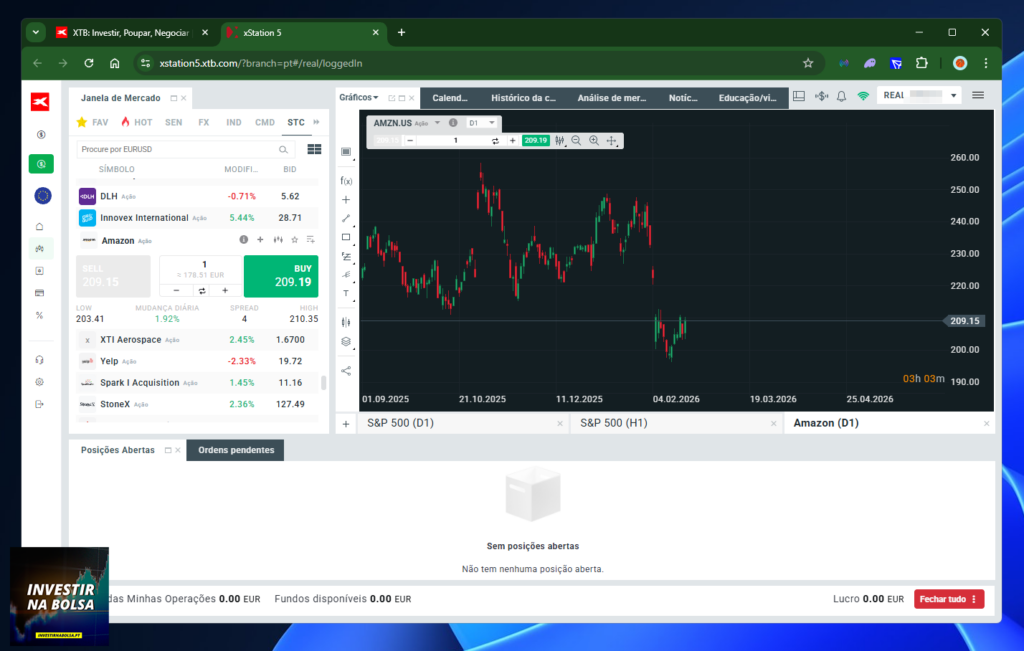Open the AMZN.US symbol dropdown
Image resolution: width=1024 pixels, height=651 pixels.
[438, 123]
